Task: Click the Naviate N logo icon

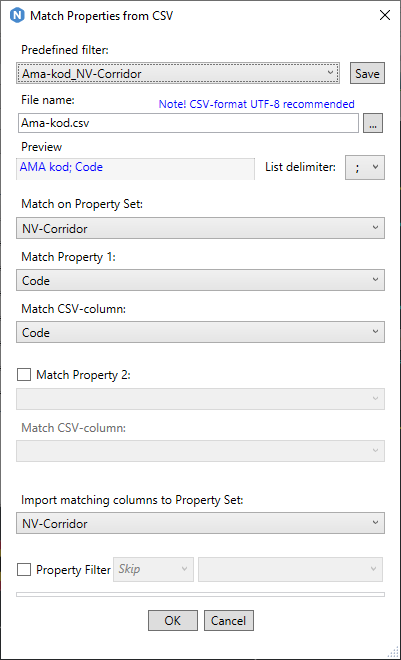Action: click(17, 16)
